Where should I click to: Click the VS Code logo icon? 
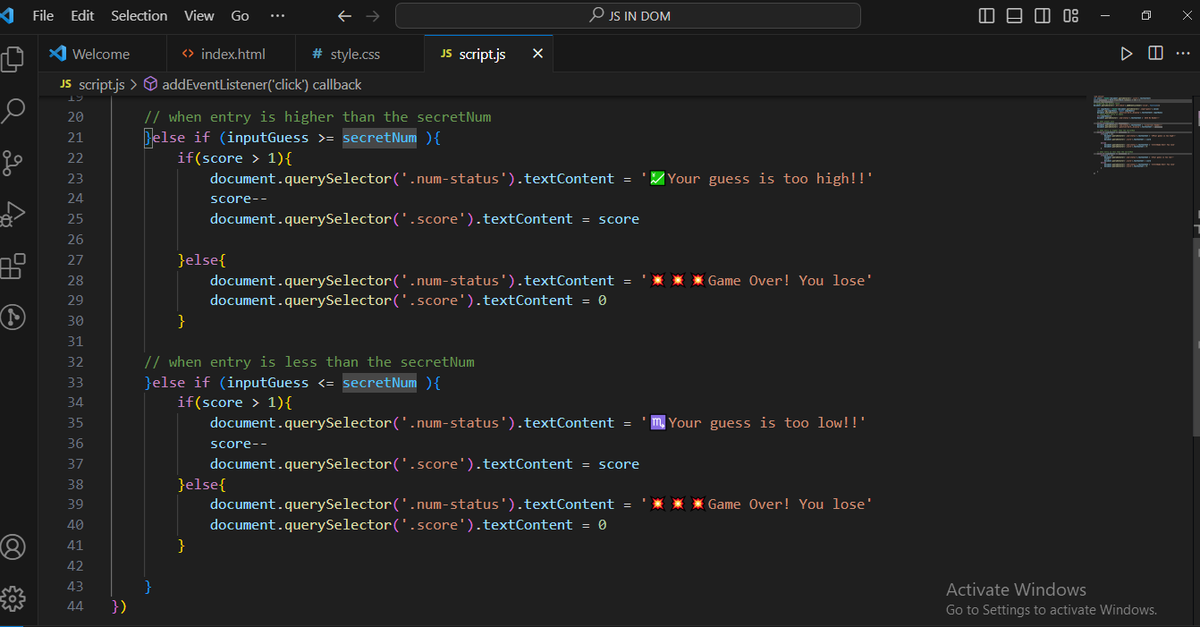point(5,16)
